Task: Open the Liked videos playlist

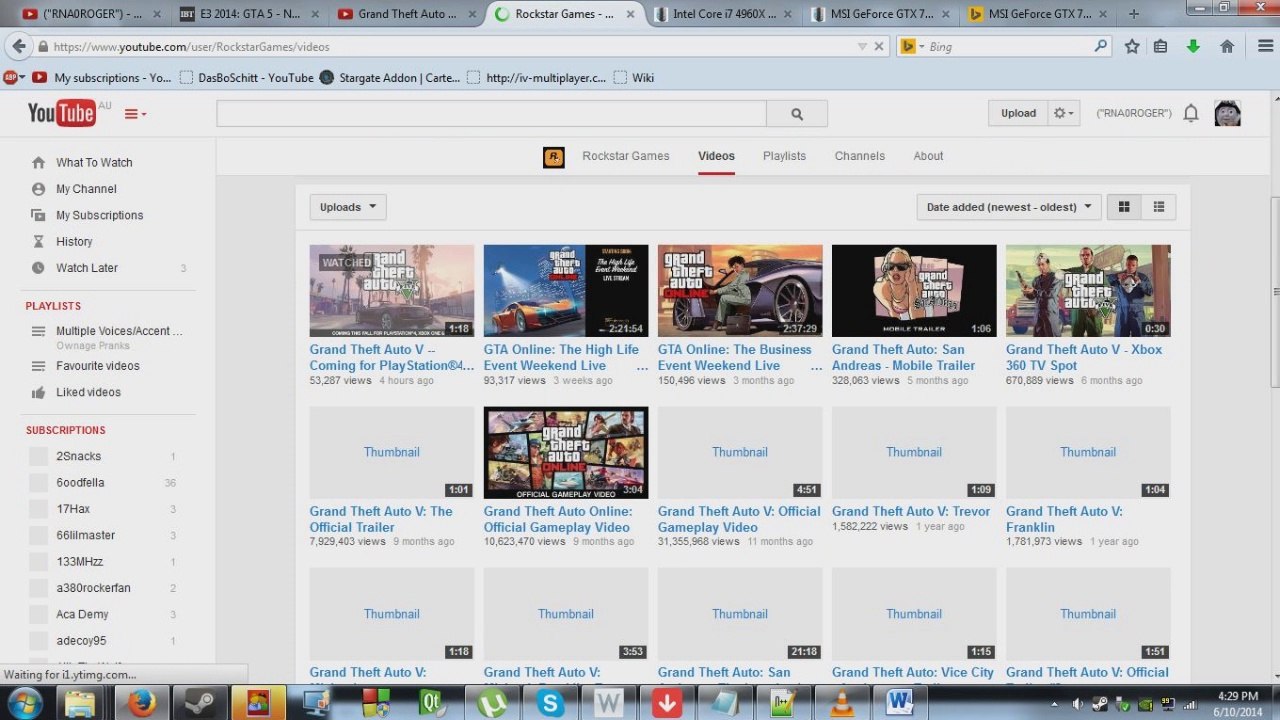Action: [88, 392]
